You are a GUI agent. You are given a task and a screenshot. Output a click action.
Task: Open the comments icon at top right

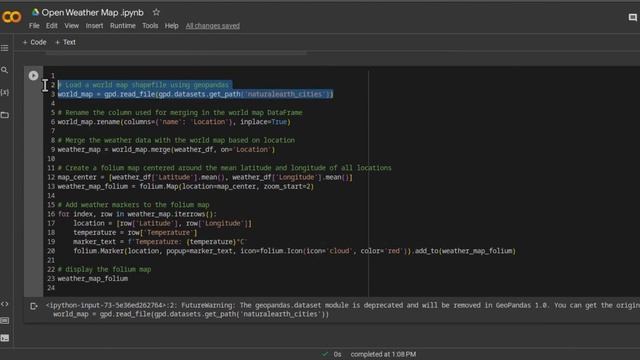(x=633, y=17)
